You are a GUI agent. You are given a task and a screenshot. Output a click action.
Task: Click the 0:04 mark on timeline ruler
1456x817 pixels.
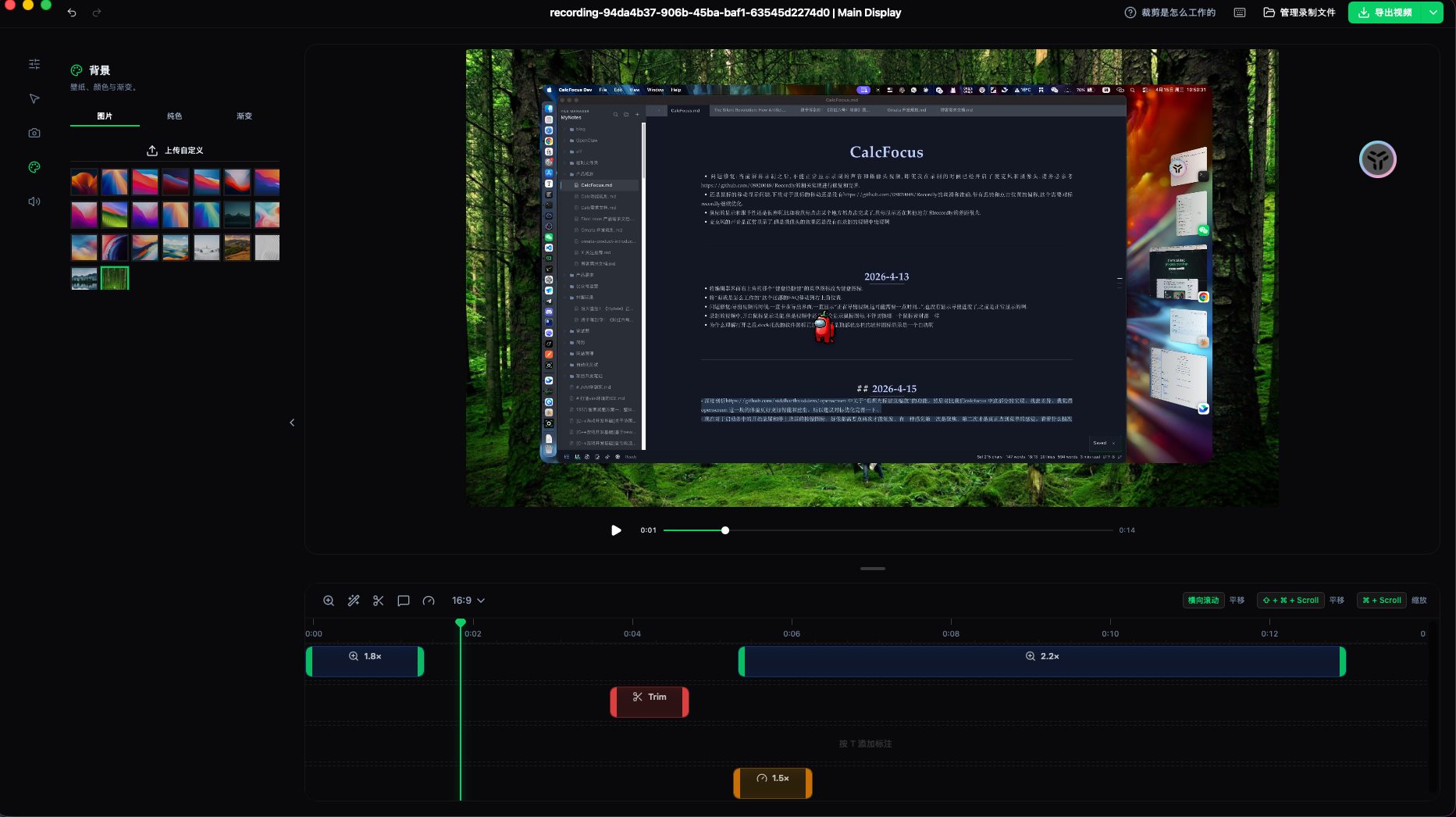click(x=632, y=633)
